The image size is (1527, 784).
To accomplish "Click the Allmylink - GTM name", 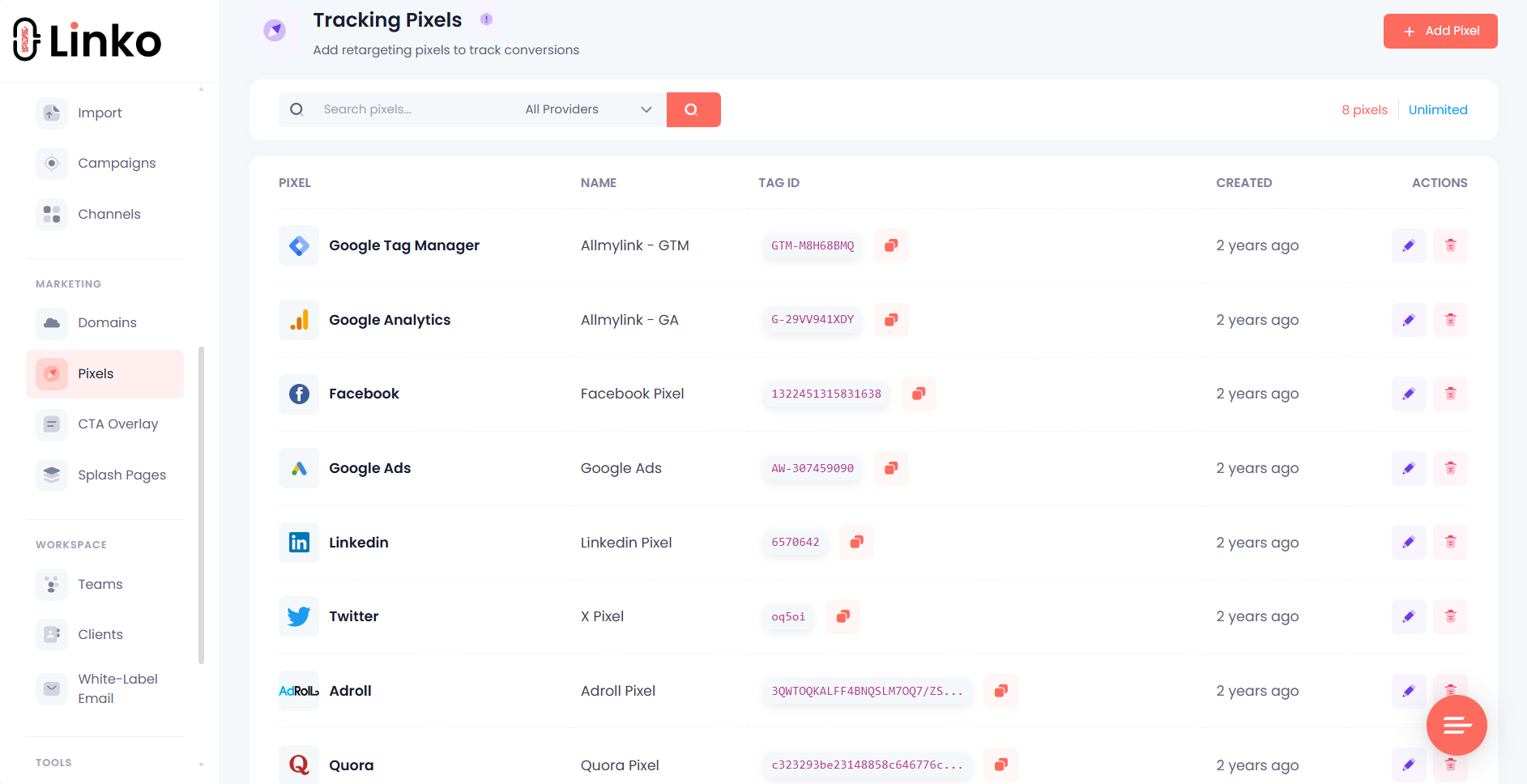I will [x=635, y=245].
